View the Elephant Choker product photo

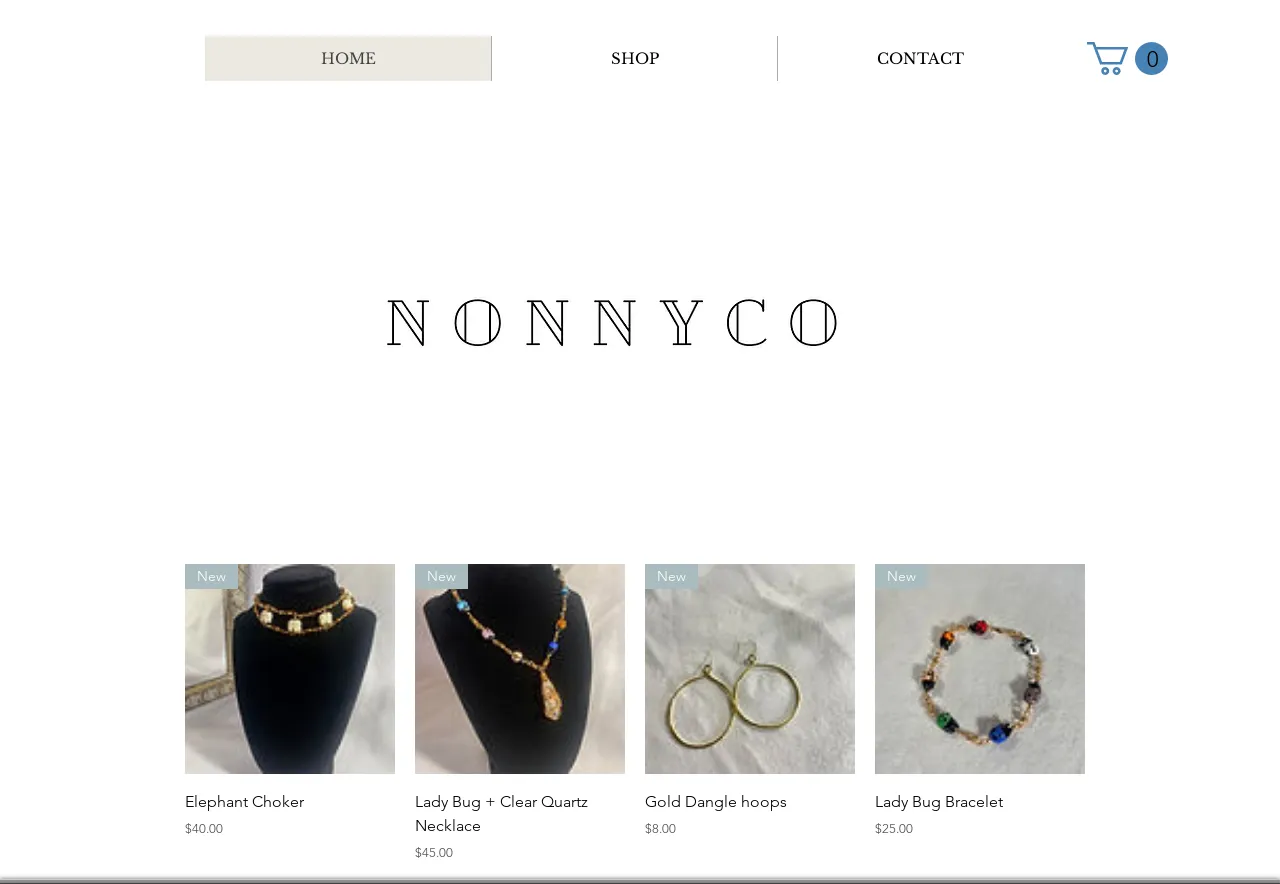pos(290,669)
